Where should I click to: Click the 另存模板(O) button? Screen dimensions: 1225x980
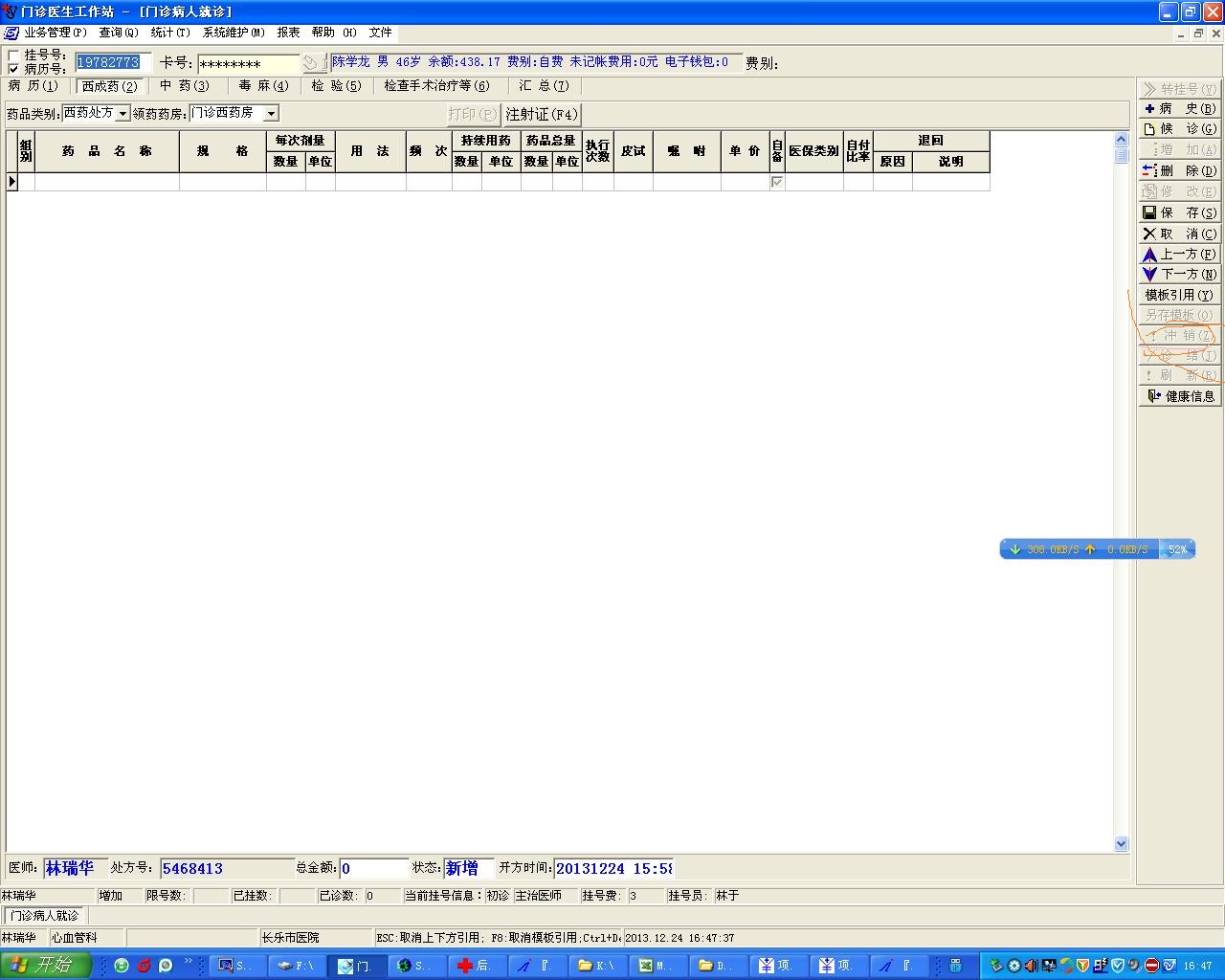[x=1179, y=315]
